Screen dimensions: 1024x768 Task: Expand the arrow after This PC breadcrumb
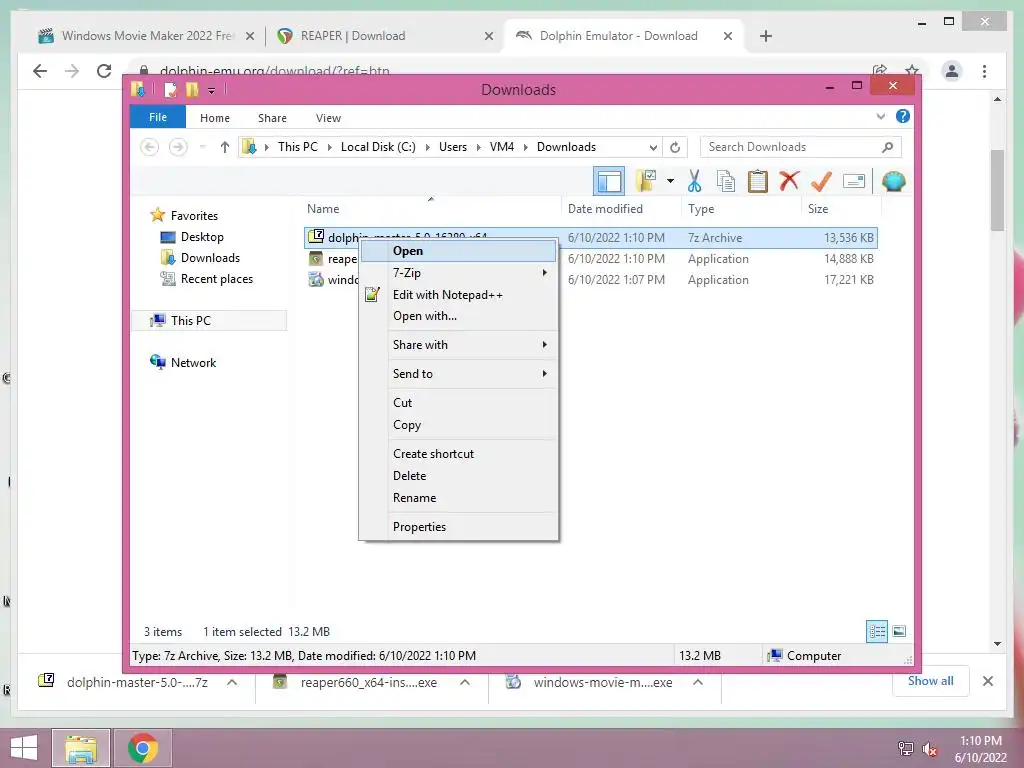(329, 148)
